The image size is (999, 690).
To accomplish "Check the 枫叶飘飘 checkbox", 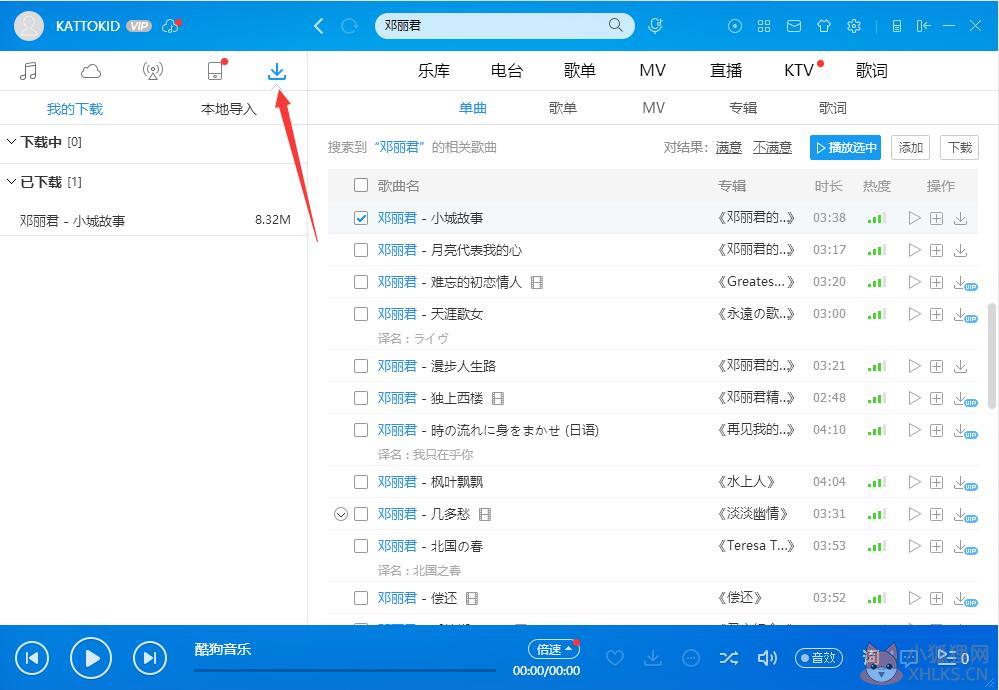I will click(361, 482).
